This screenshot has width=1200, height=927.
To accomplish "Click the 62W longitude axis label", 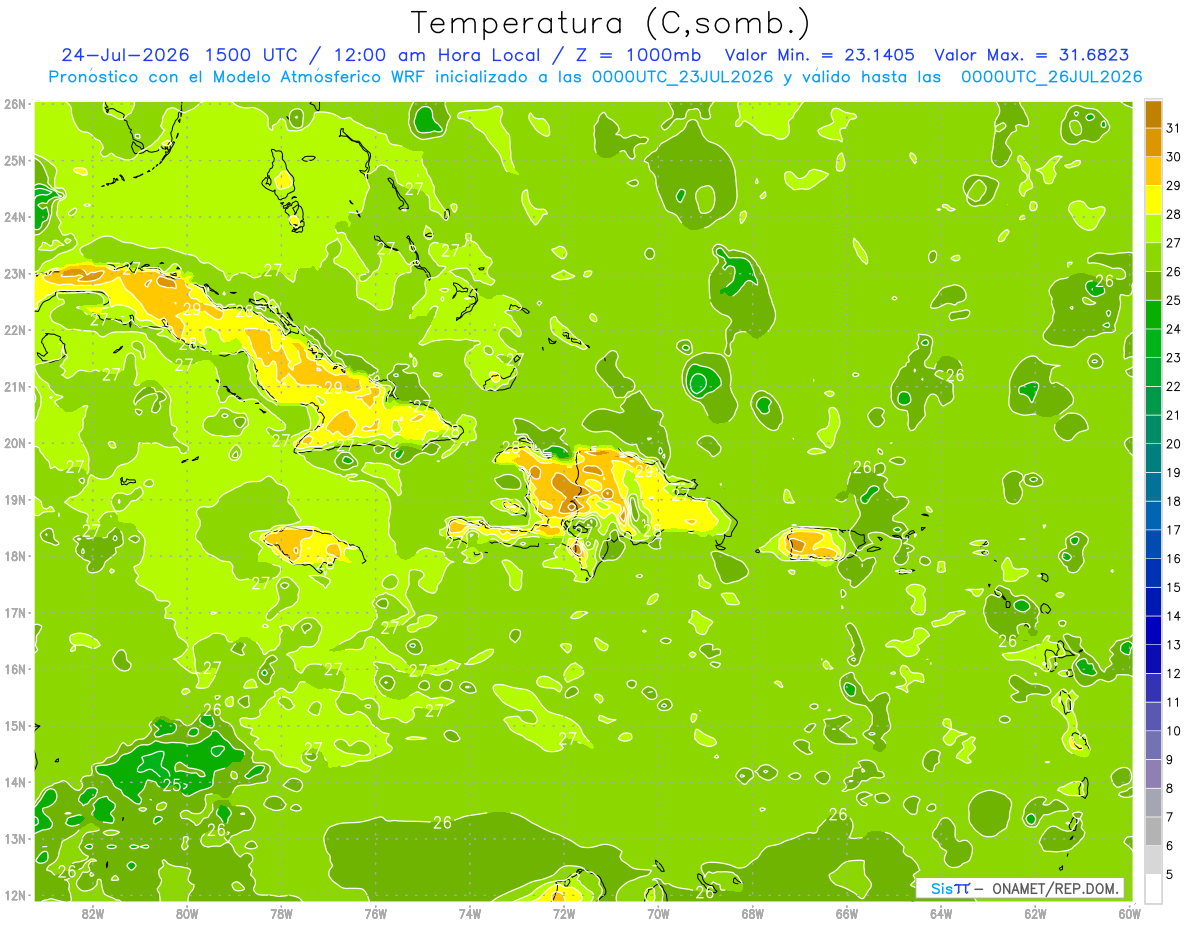I will point(1035,912).
